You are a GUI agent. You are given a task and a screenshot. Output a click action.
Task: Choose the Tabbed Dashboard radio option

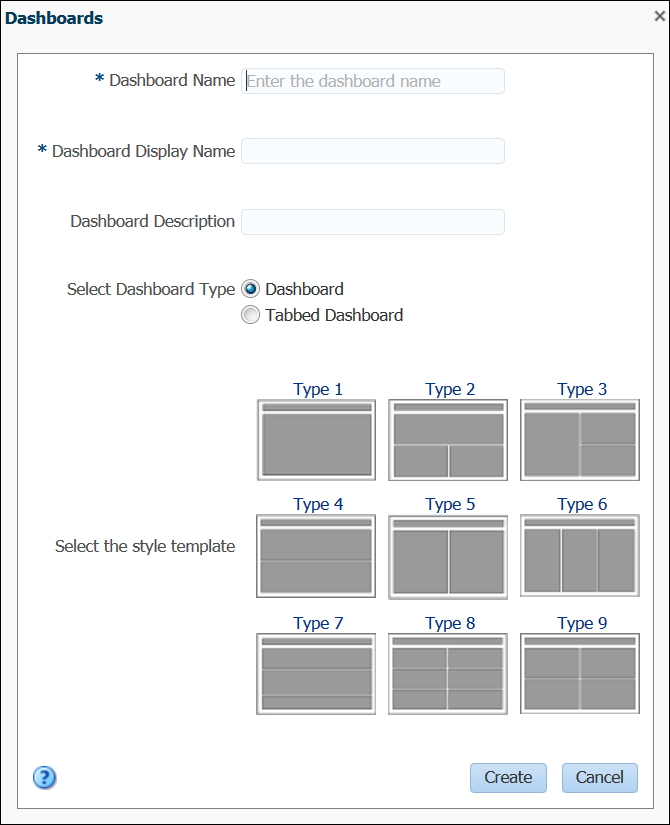(x=251, y=315)
